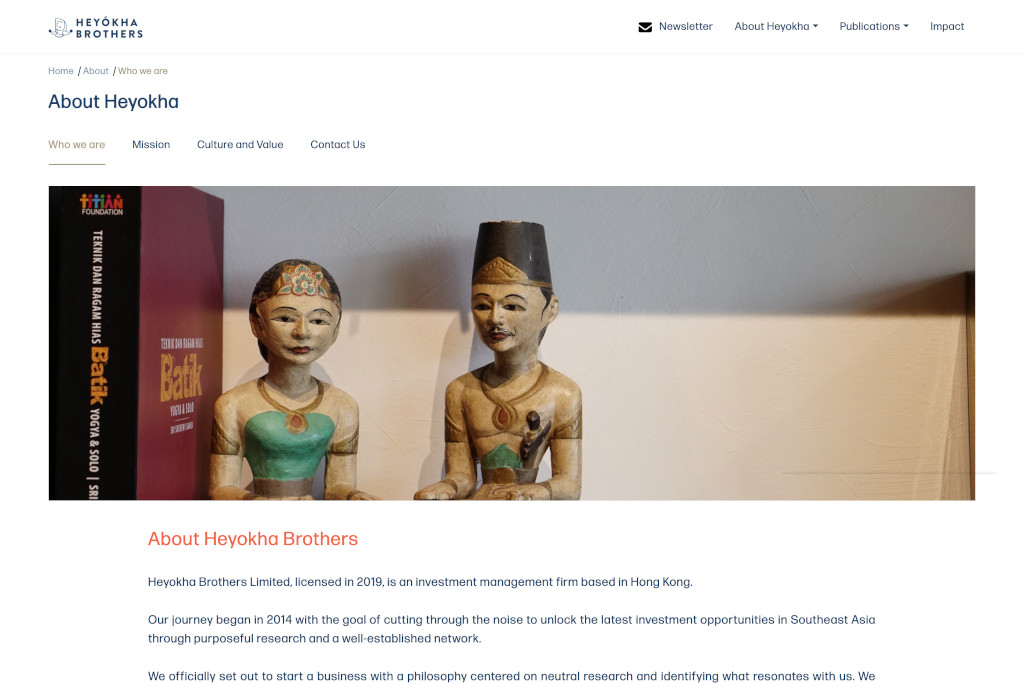This screenshot has width=1024, height=683.
Task: Select the Contact Us tab
Action: coord(338,144)
